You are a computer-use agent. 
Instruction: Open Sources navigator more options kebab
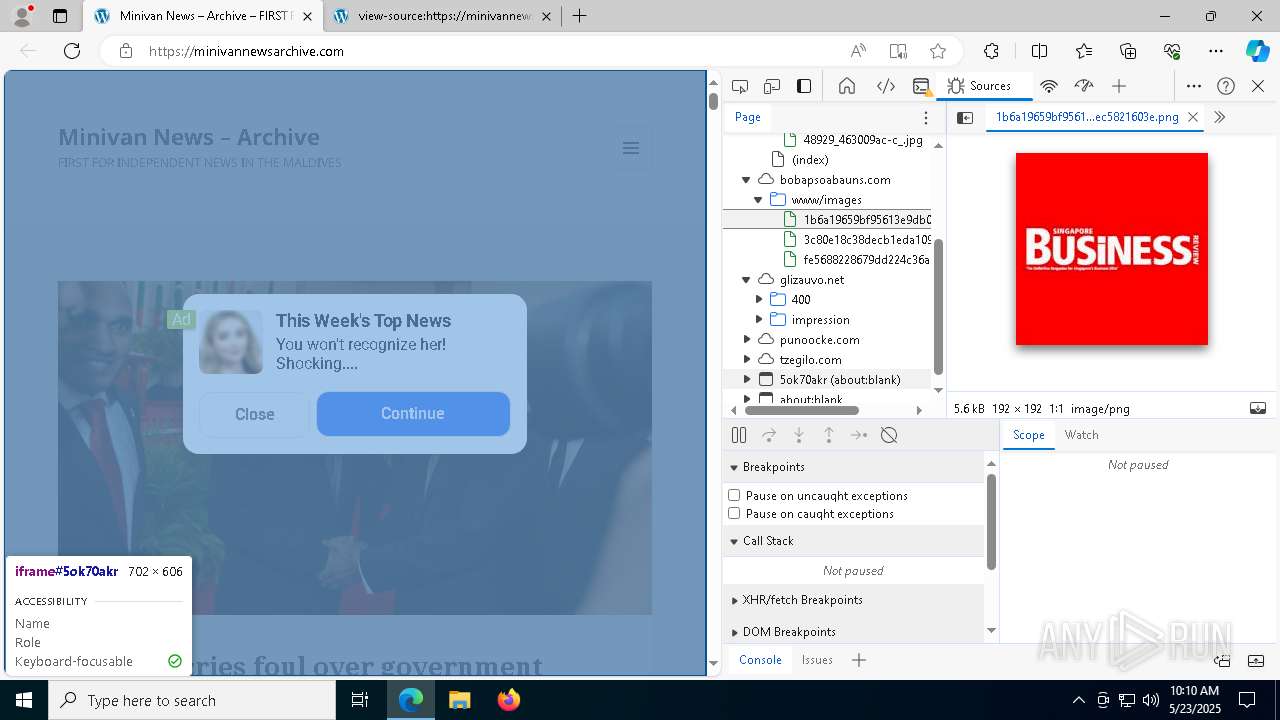click(926, 117)
